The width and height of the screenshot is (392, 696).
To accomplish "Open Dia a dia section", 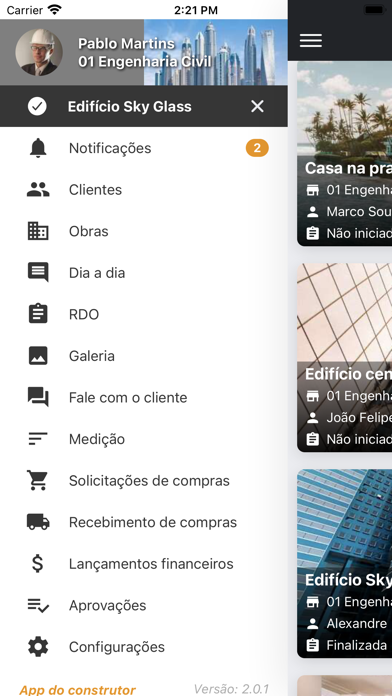I will [144, 273].
